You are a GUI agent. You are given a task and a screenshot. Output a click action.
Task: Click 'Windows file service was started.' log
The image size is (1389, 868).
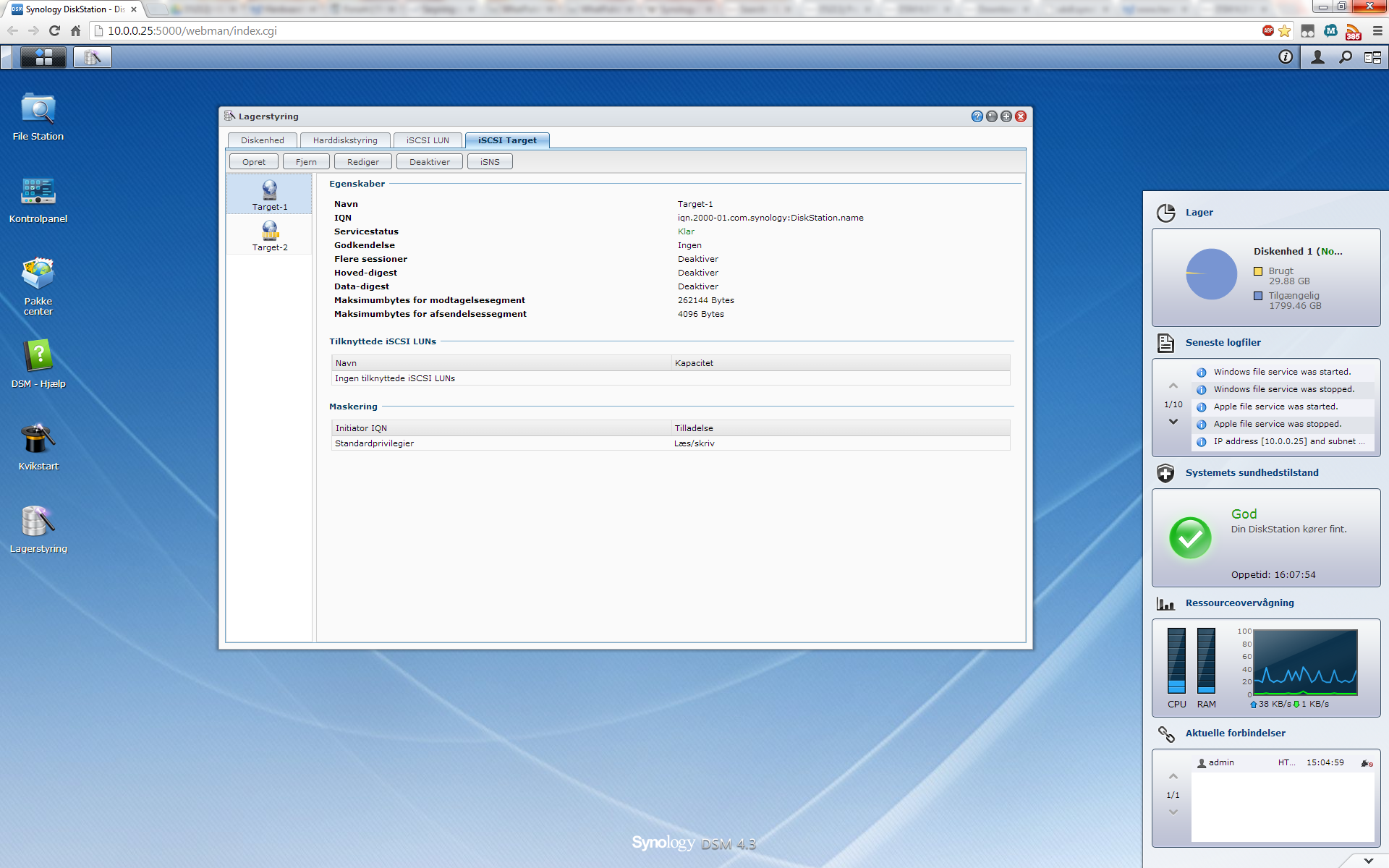coord(1282,372)
